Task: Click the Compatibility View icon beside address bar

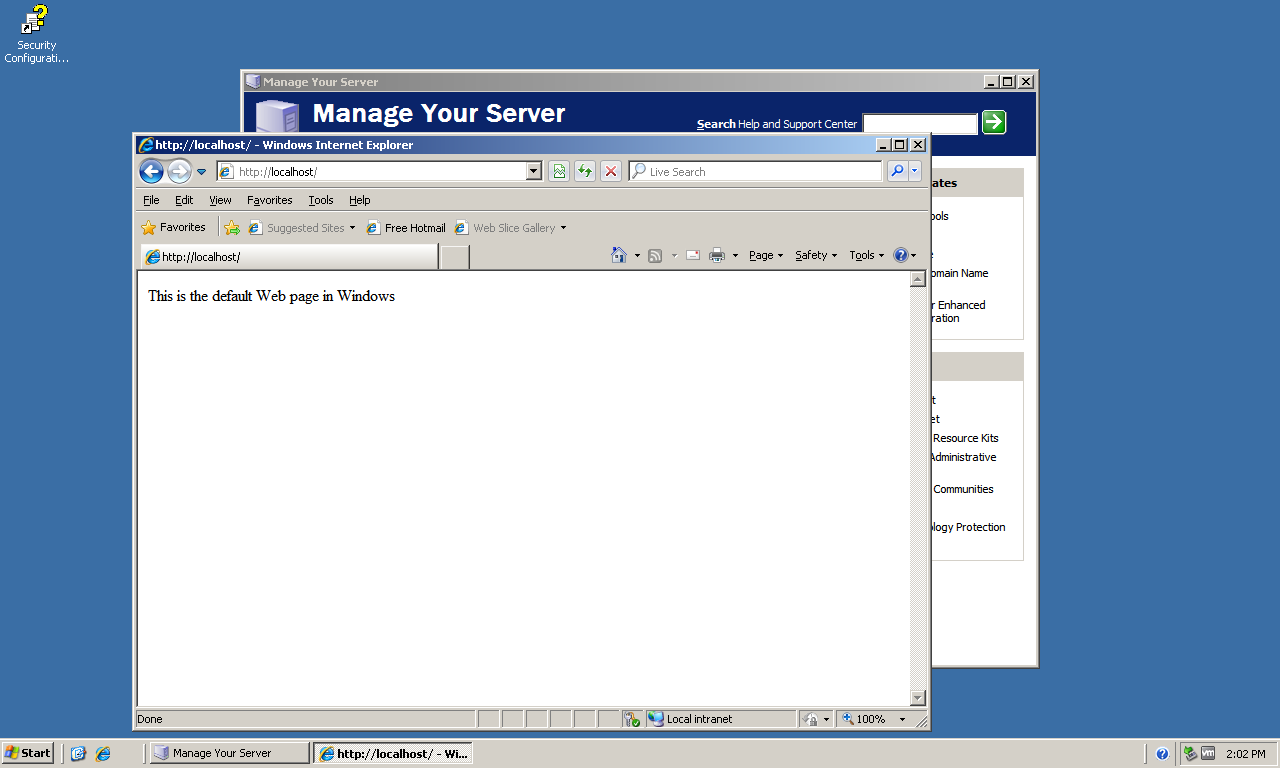Action: 558,171
